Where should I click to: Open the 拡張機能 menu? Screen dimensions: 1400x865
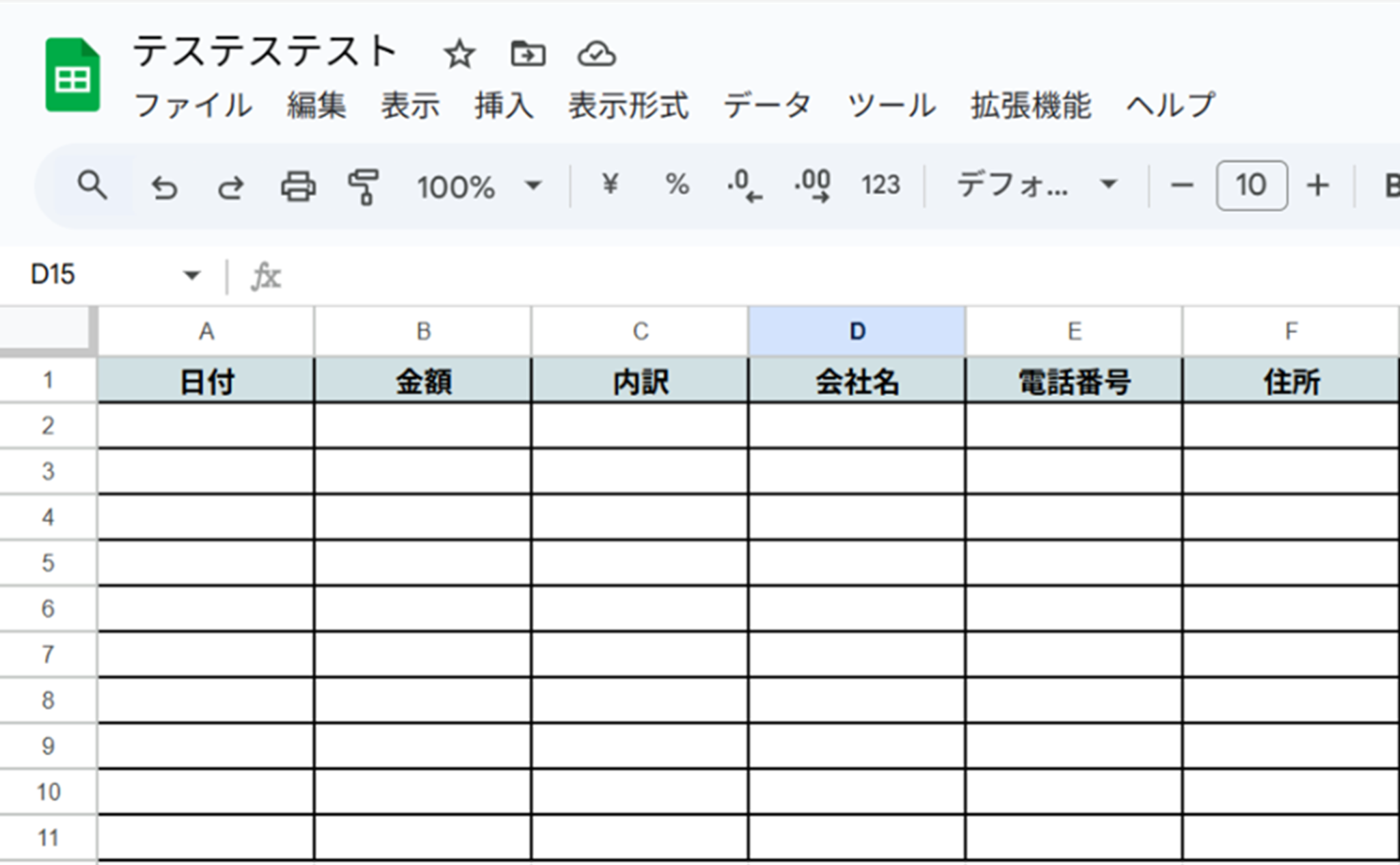[1030, 106]
